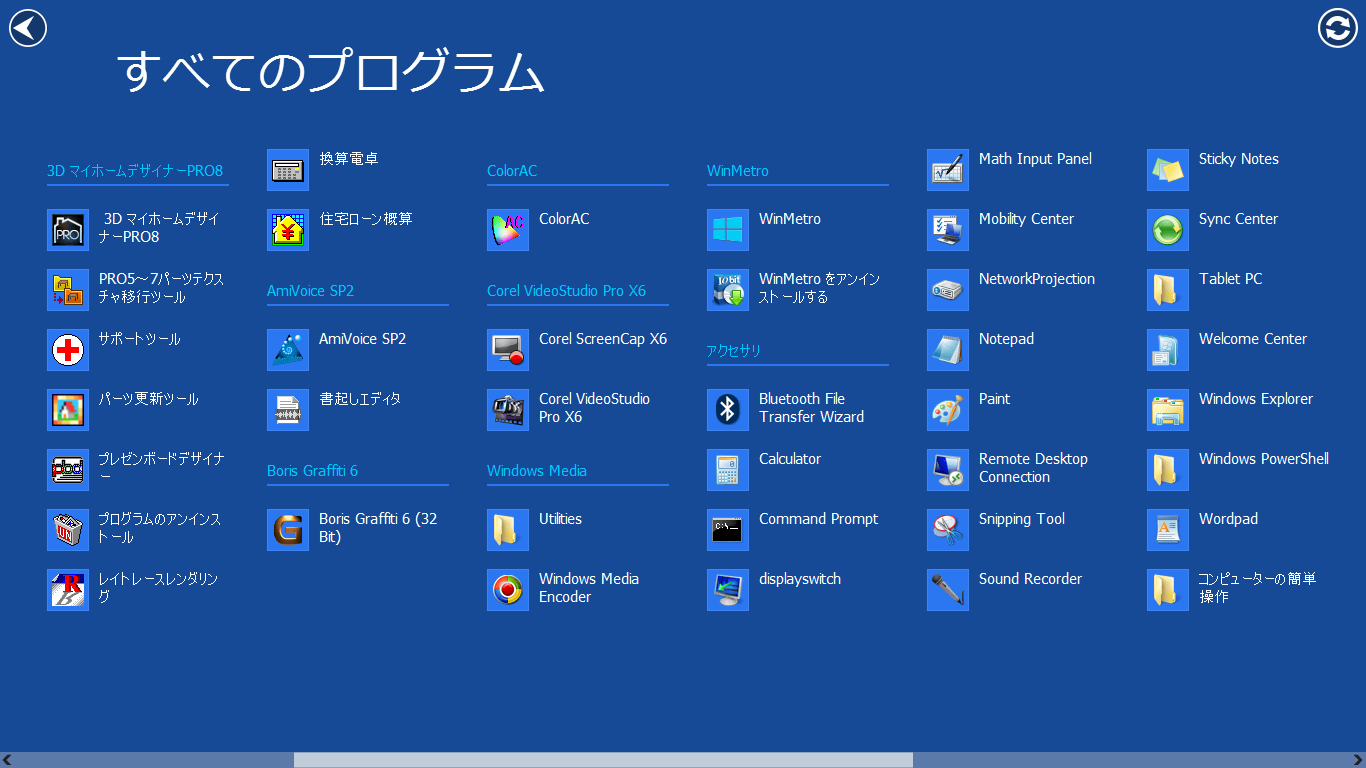Open the WinMetro app tile icon
The height and width of the screenshot is (768, 1366).
(728, 230)
